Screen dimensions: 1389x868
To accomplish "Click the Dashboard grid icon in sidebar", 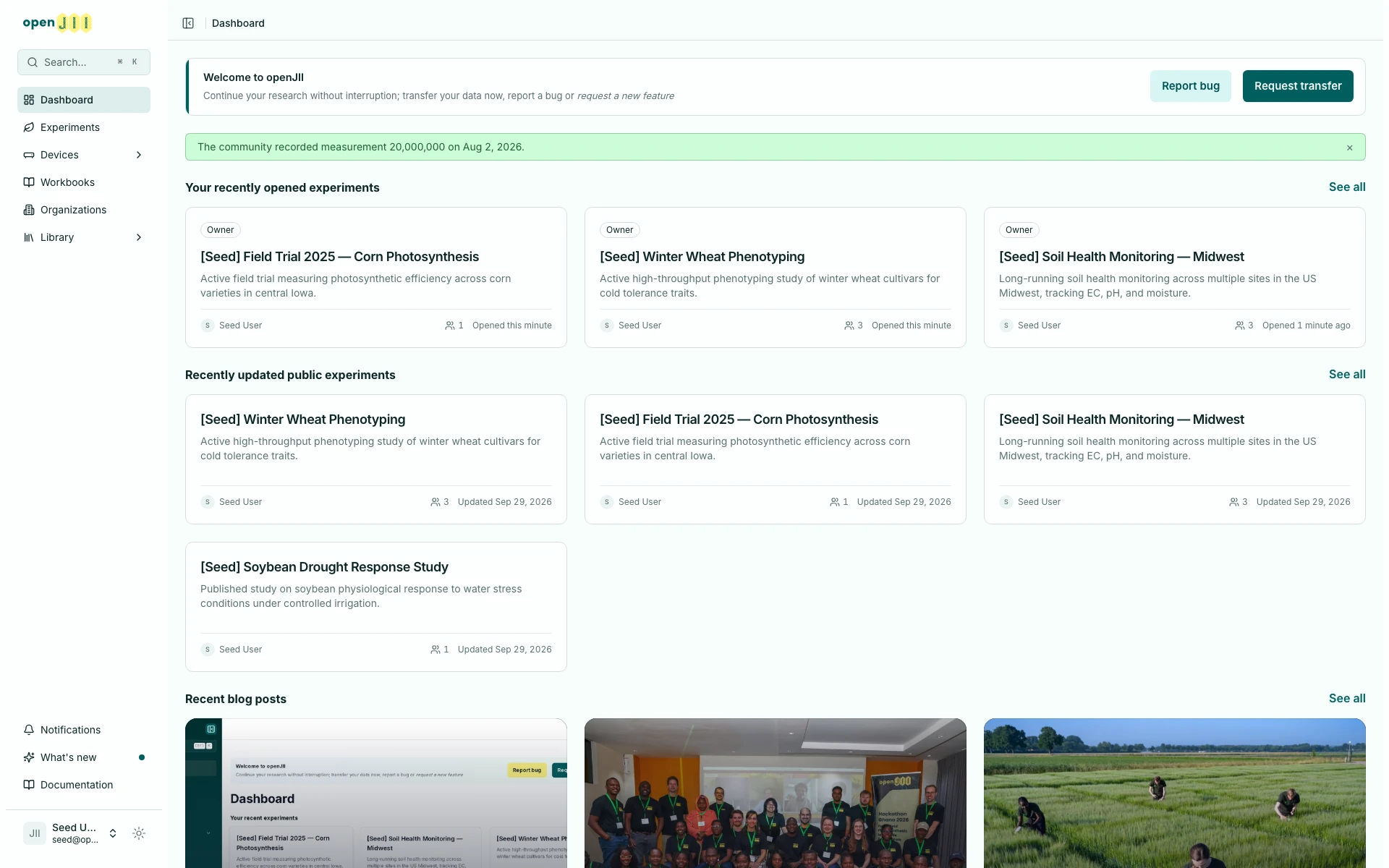I will 29,100.
